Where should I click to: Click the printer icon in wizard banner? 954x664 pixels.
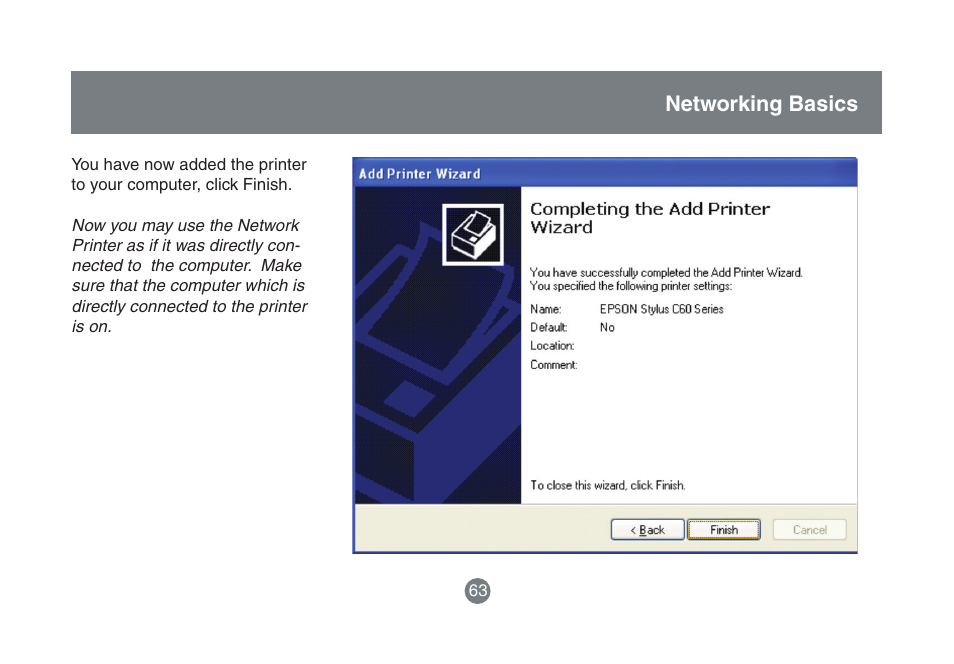tap(473, 234)
